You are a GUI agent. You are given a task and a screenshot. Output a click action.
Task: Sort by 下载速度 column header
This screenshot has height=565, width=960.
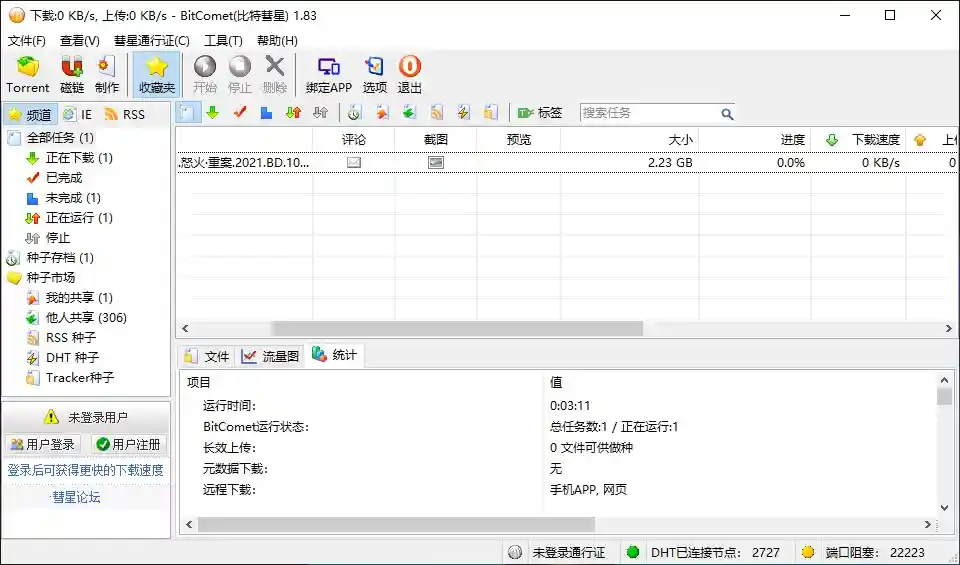pos(858,140)
